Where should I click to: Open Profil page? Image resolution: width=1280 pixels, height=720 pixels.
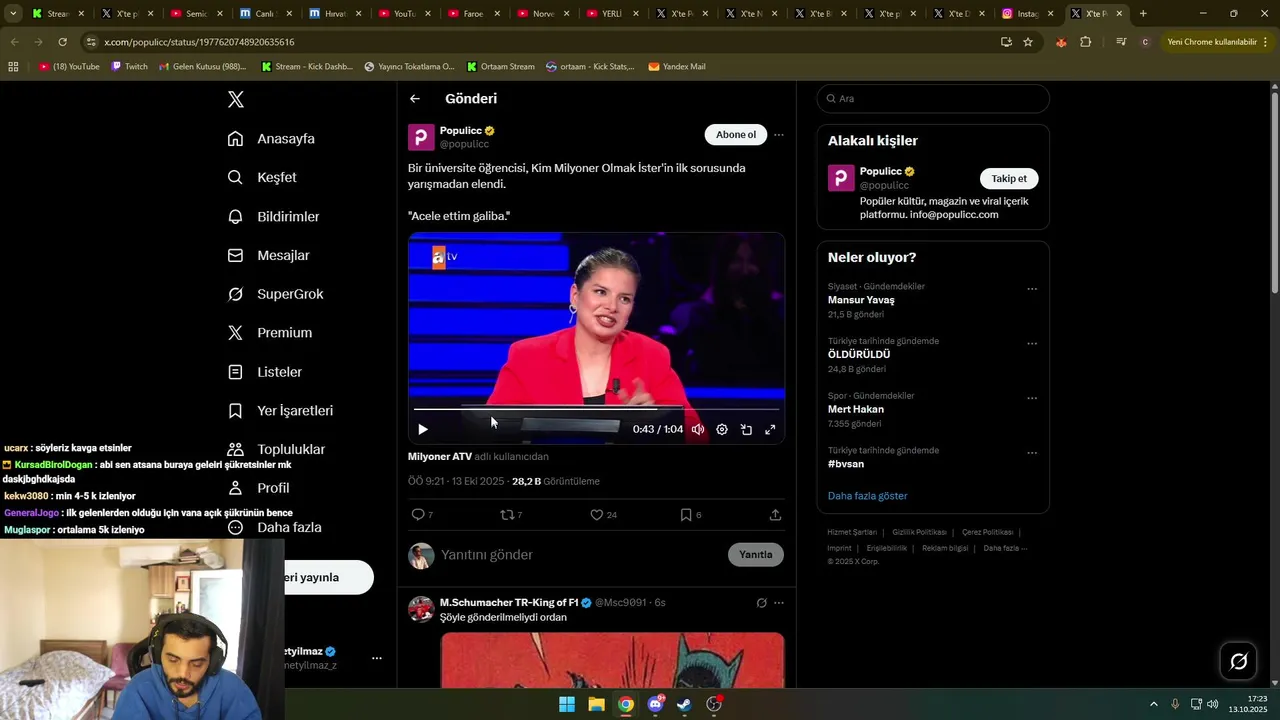coord(258,488)
